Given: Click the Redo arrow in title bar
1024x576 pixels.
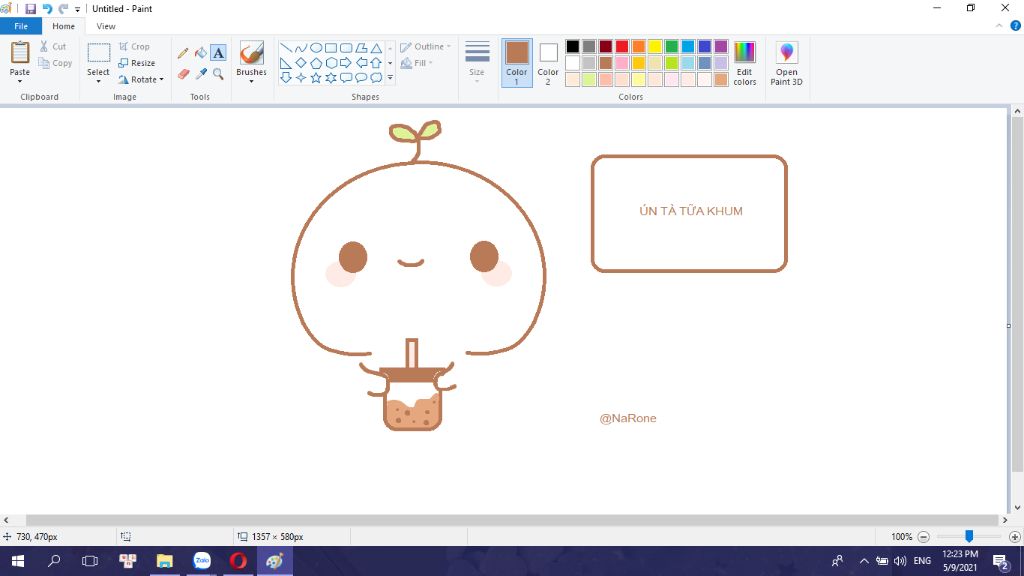Looking at the screenshot, I should [x=63, y=8].
